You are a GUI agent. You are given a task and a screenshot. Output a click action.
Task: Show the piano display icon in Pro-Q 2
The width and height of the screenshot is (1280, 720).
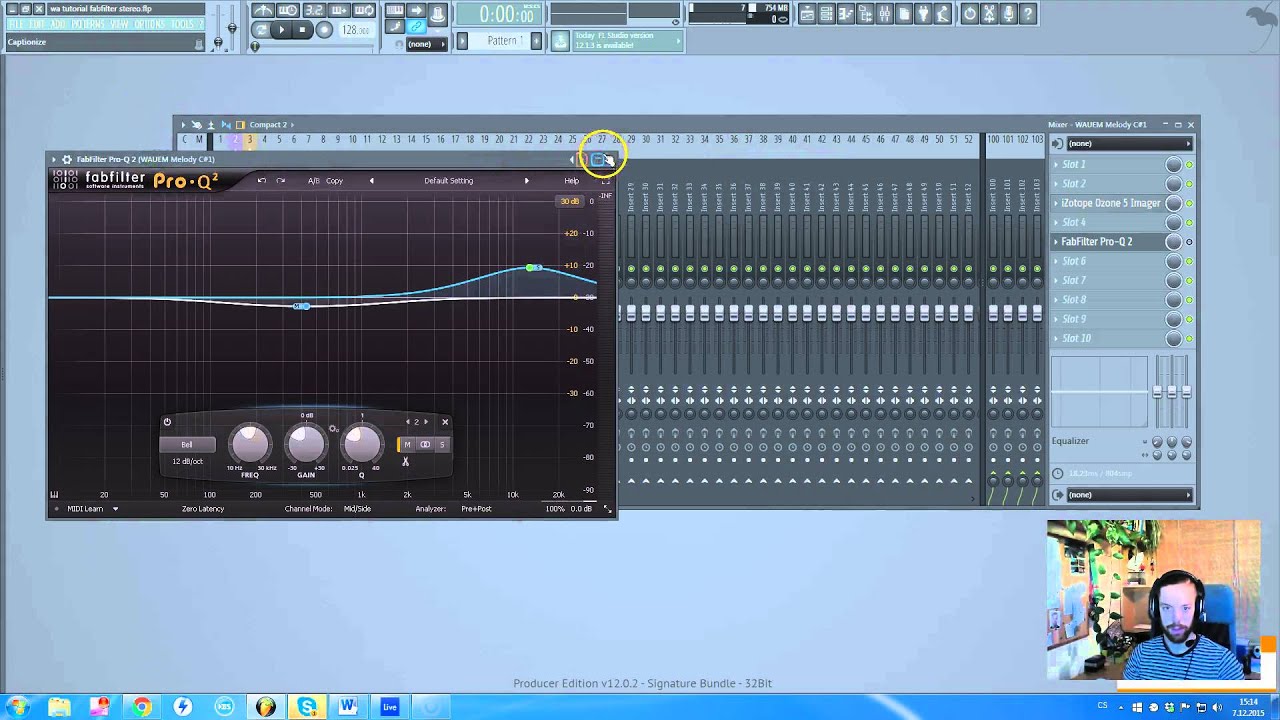click(54, 494)
